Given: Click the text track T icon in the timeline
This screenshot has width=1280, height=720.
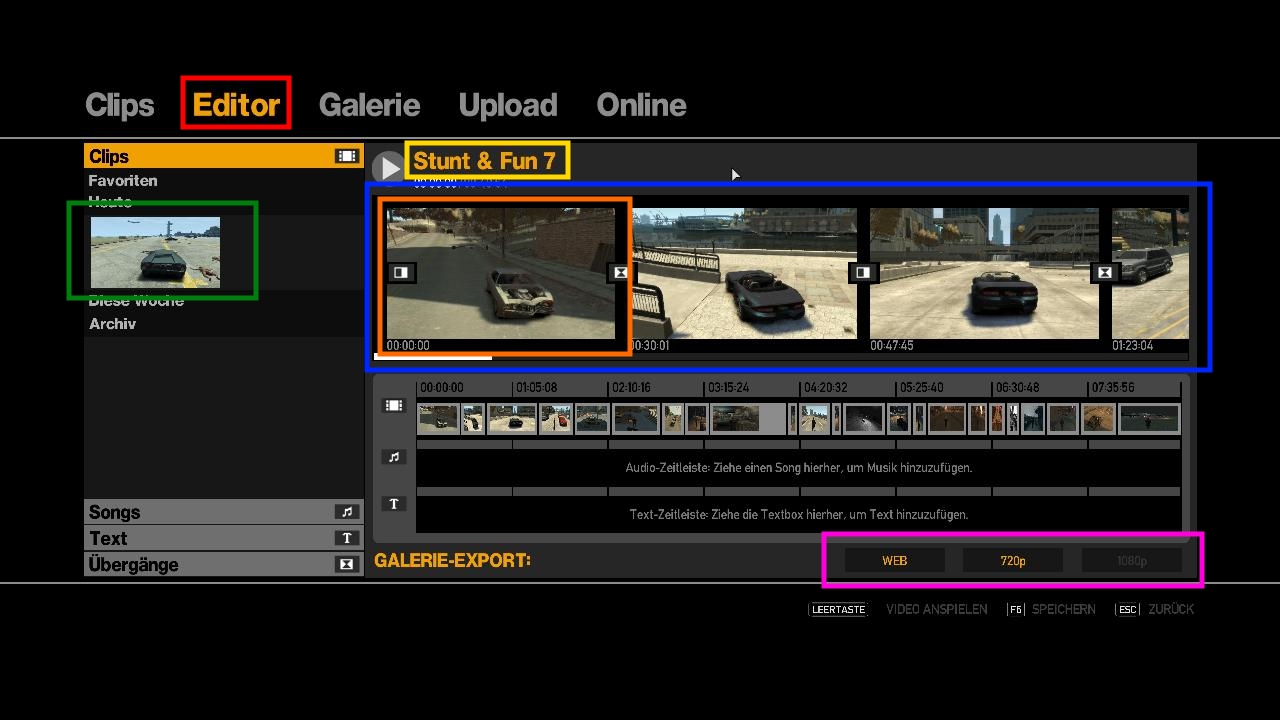Looking at the screenshot, I should pyautogui.click(x=393, y=503).
